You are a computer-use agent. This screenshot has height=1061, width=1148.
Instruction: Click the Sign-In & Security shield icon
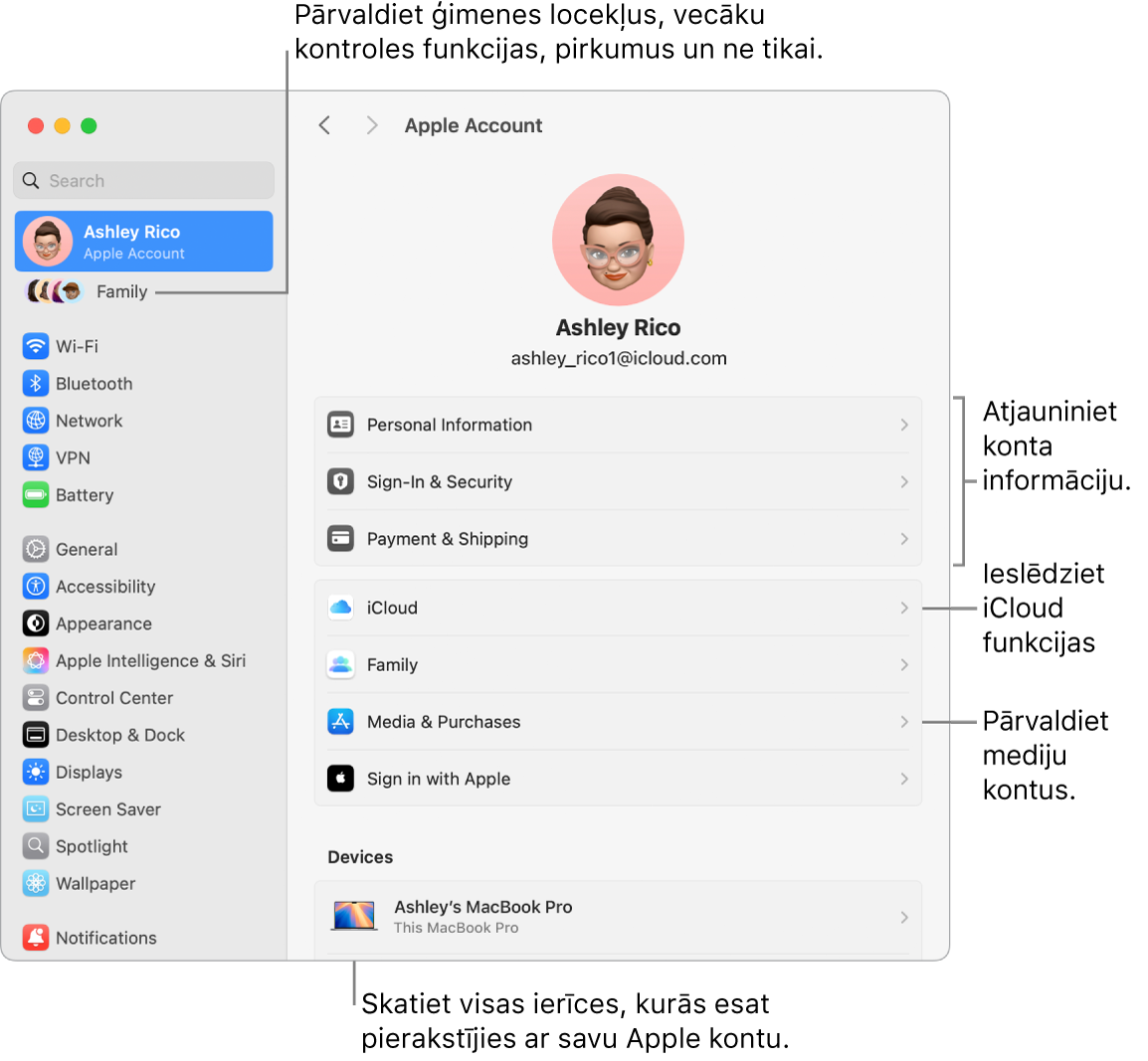pos(340,482)
